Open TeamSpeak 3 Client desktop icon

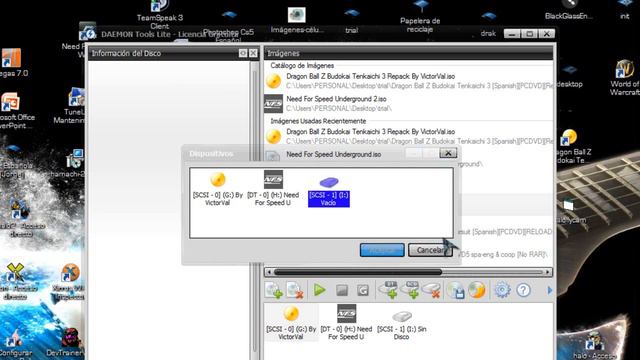[160, 16]
